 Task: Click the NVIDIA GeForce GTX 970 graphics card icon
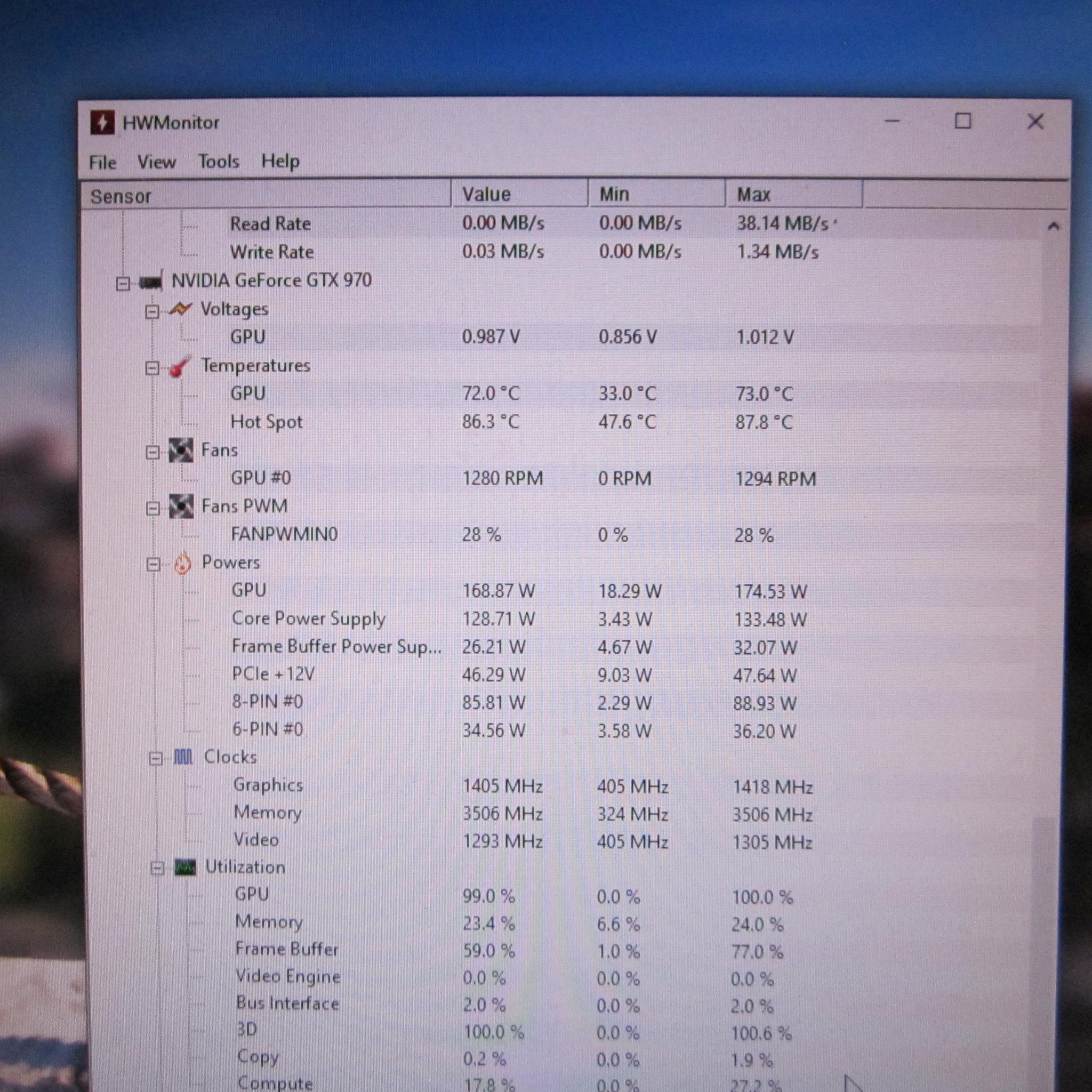pos(151,281)
